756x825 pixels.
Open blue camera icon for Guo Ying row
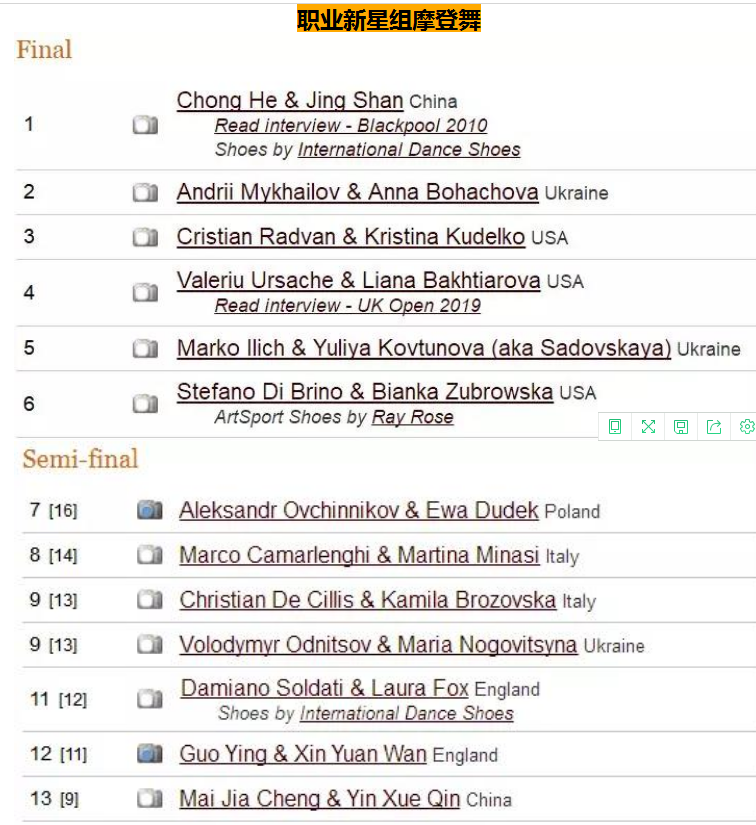point(150,753)
